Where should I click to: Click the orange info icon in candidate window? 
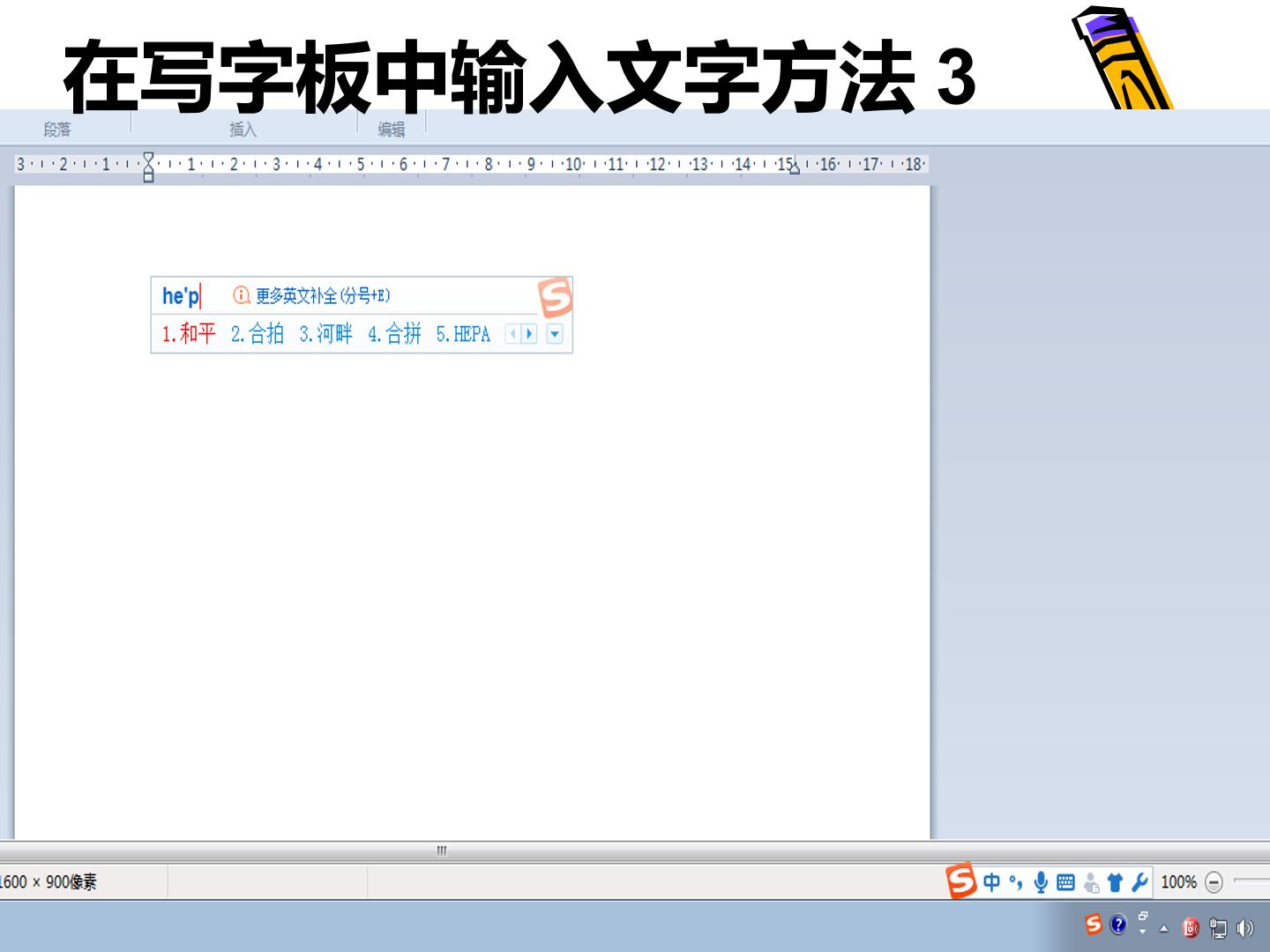pos(241,295)
